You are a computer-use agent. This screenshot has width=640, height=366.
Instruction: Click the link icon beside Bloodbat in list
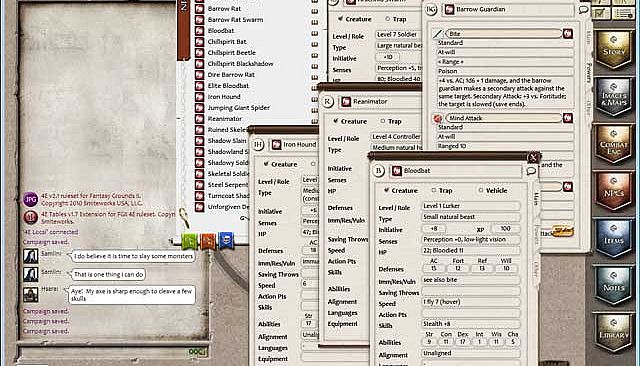tap(200, 31)
